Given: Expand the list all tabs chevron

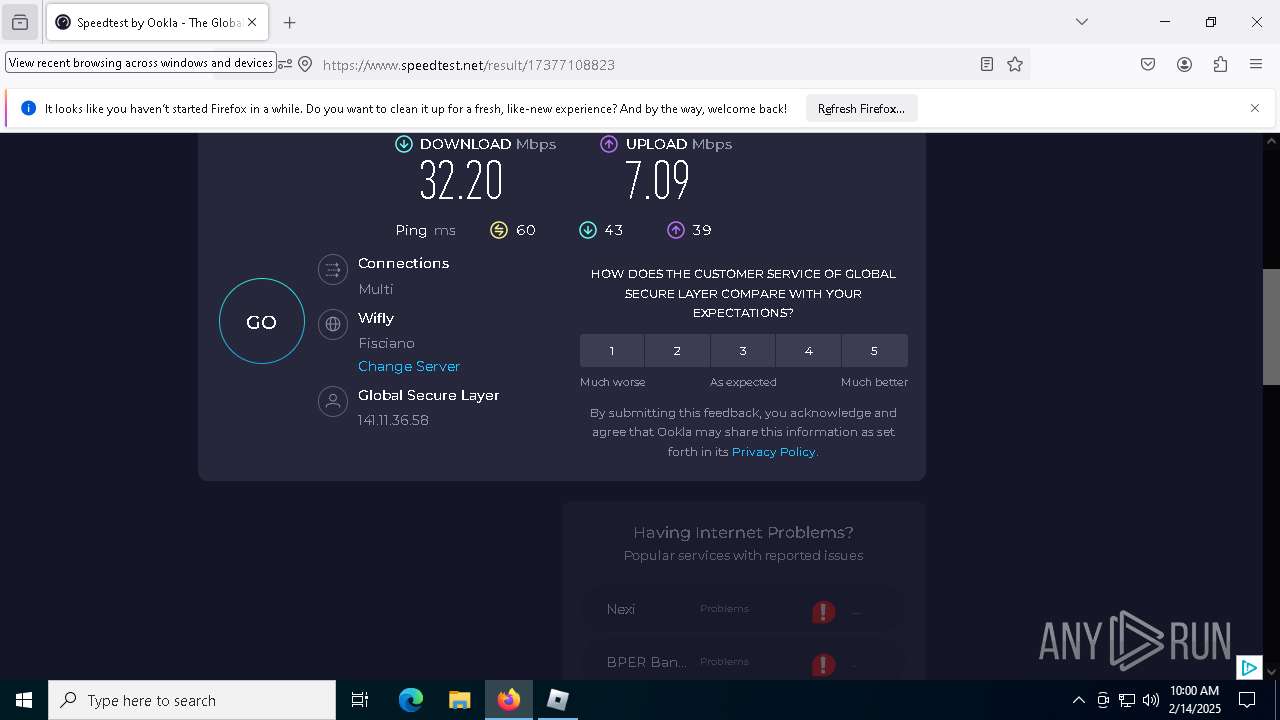Looking at the screenshot, I should click(x=1081, y=22).
